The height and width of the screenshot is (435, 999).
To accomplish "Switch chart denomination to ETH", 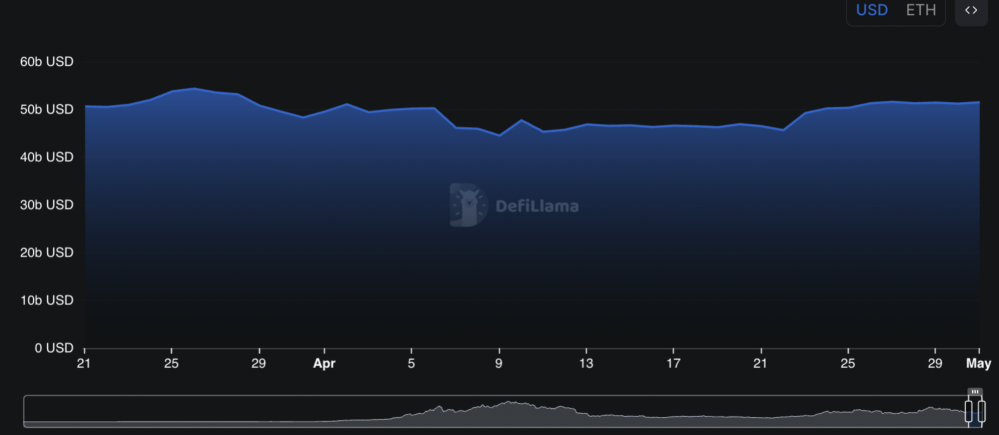I will coord(921,10).
